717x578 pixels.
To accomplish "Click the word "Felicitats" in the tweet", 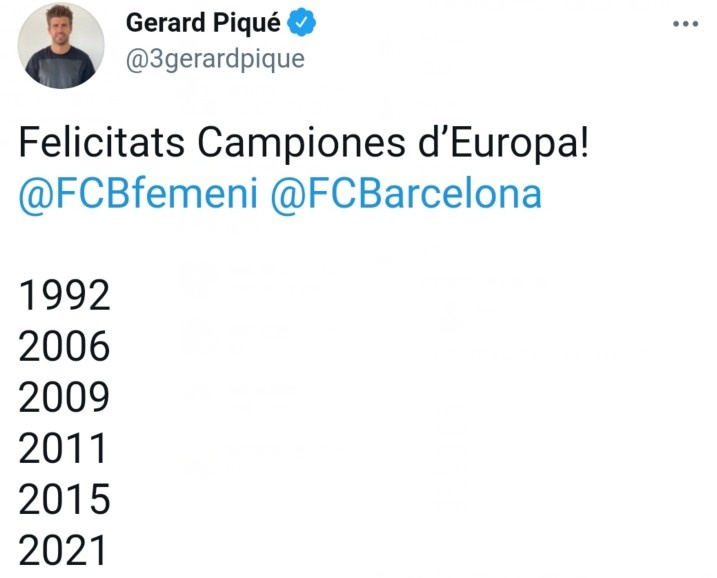I will [101, 144].
